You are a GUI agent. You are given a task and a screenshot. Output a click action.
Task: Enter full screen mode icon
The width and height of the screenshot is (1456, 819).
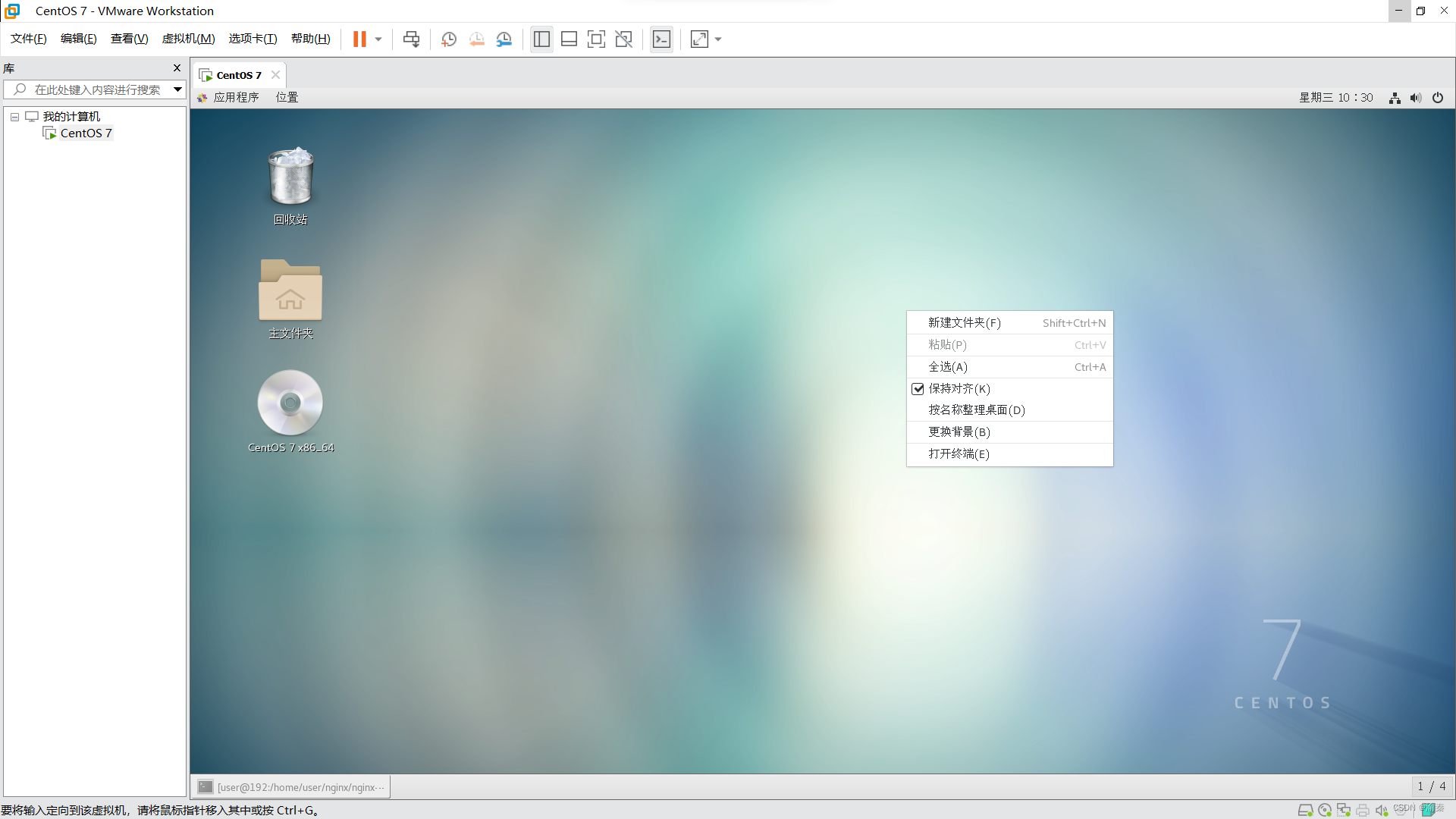(x=596, y=39)
